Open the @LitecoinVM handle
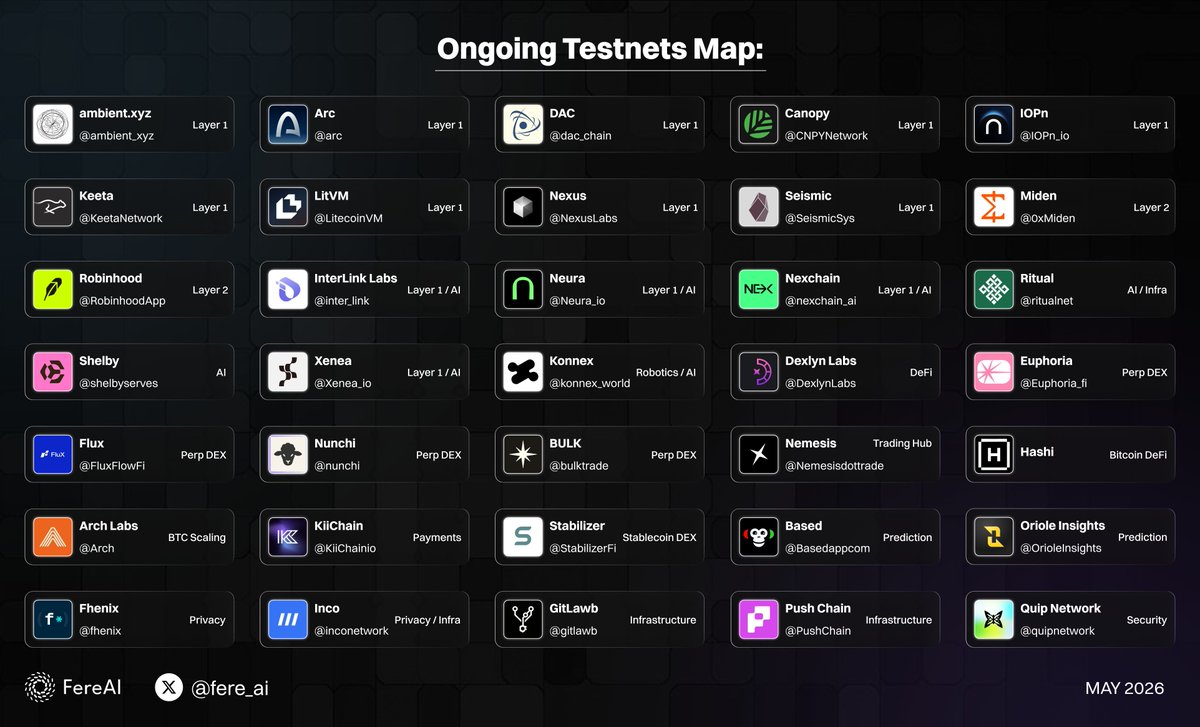The height and width of the screenshot is (727, 1200). pyautogui.click(x=349, y=218)
